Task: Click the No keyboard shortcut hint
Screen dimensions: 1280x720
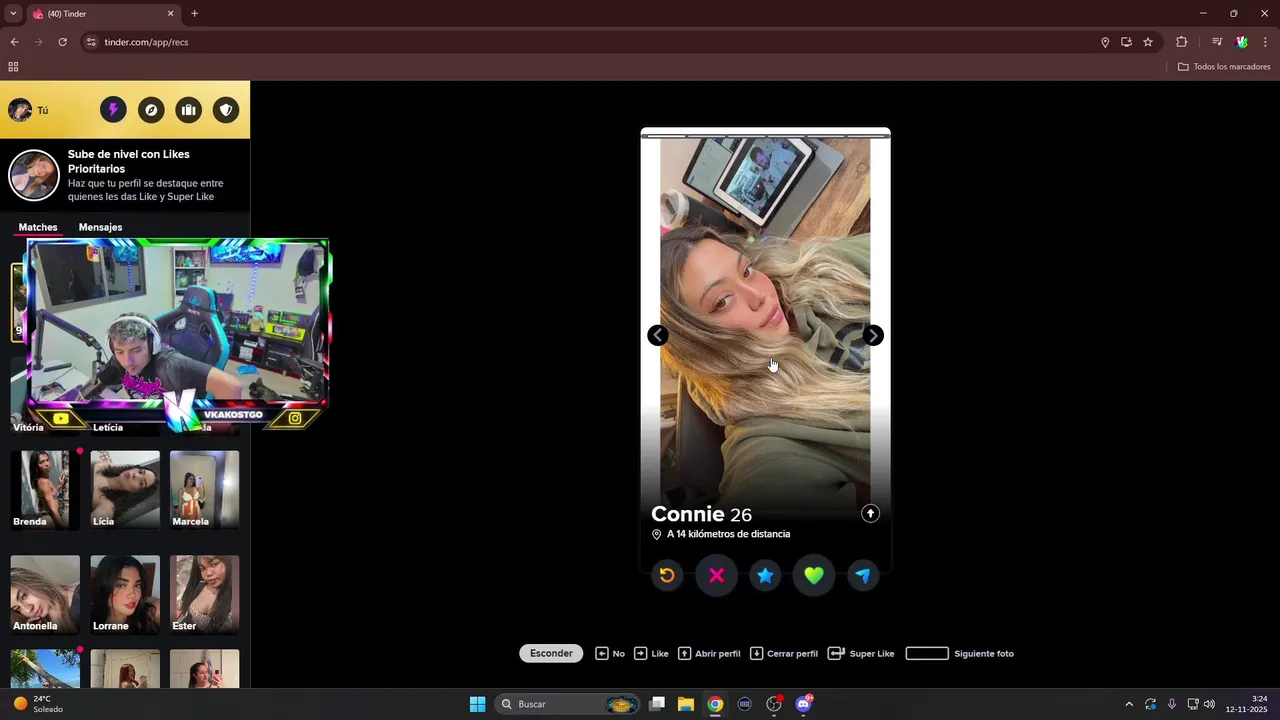Action: pyautogui.click(x=610, y=653)
